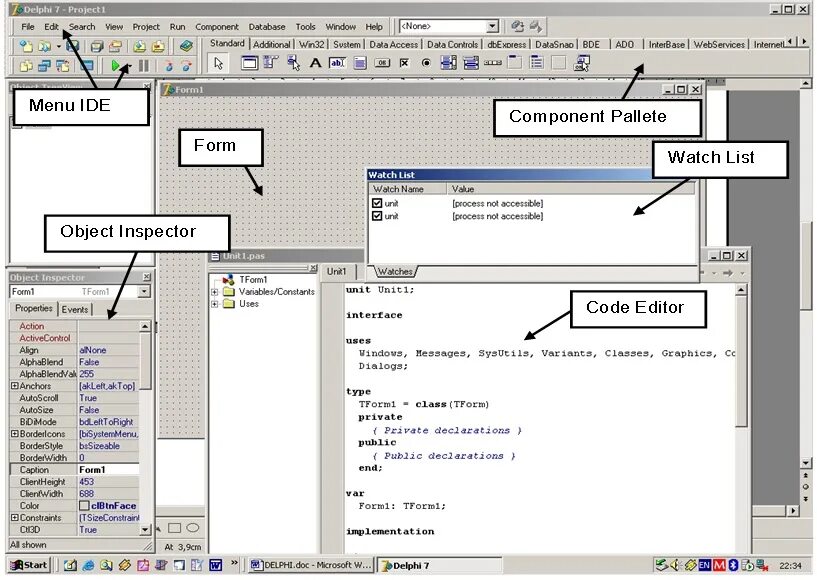Select the arrow pointer palette tool

pyautogui.click(x=218, y=63)
